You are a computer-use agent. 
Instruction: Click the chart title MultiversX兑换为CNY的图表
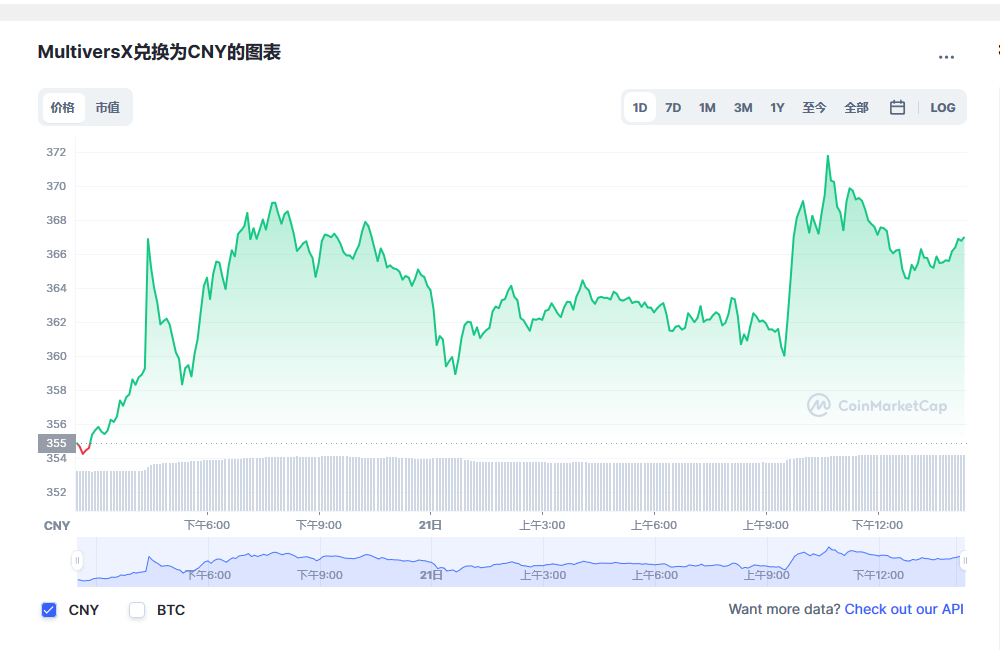pyautogui.click(x=159, y=52)
